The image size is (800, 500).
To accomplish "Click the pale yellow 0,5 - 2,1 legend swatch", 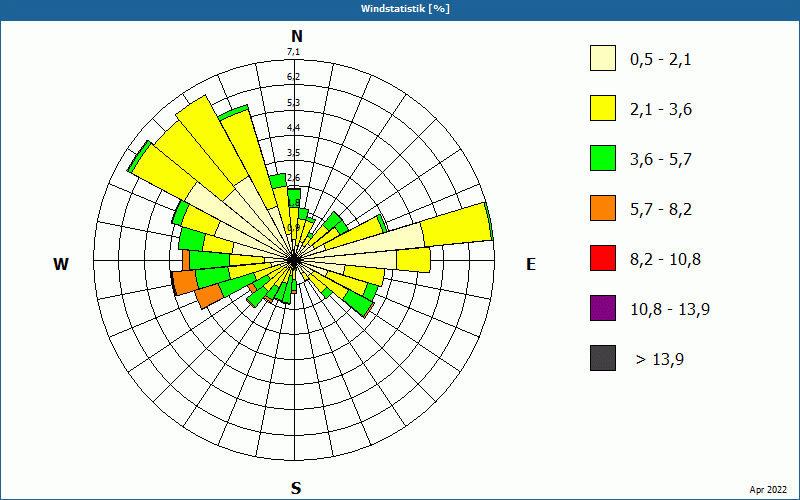I will click(603, 58).
